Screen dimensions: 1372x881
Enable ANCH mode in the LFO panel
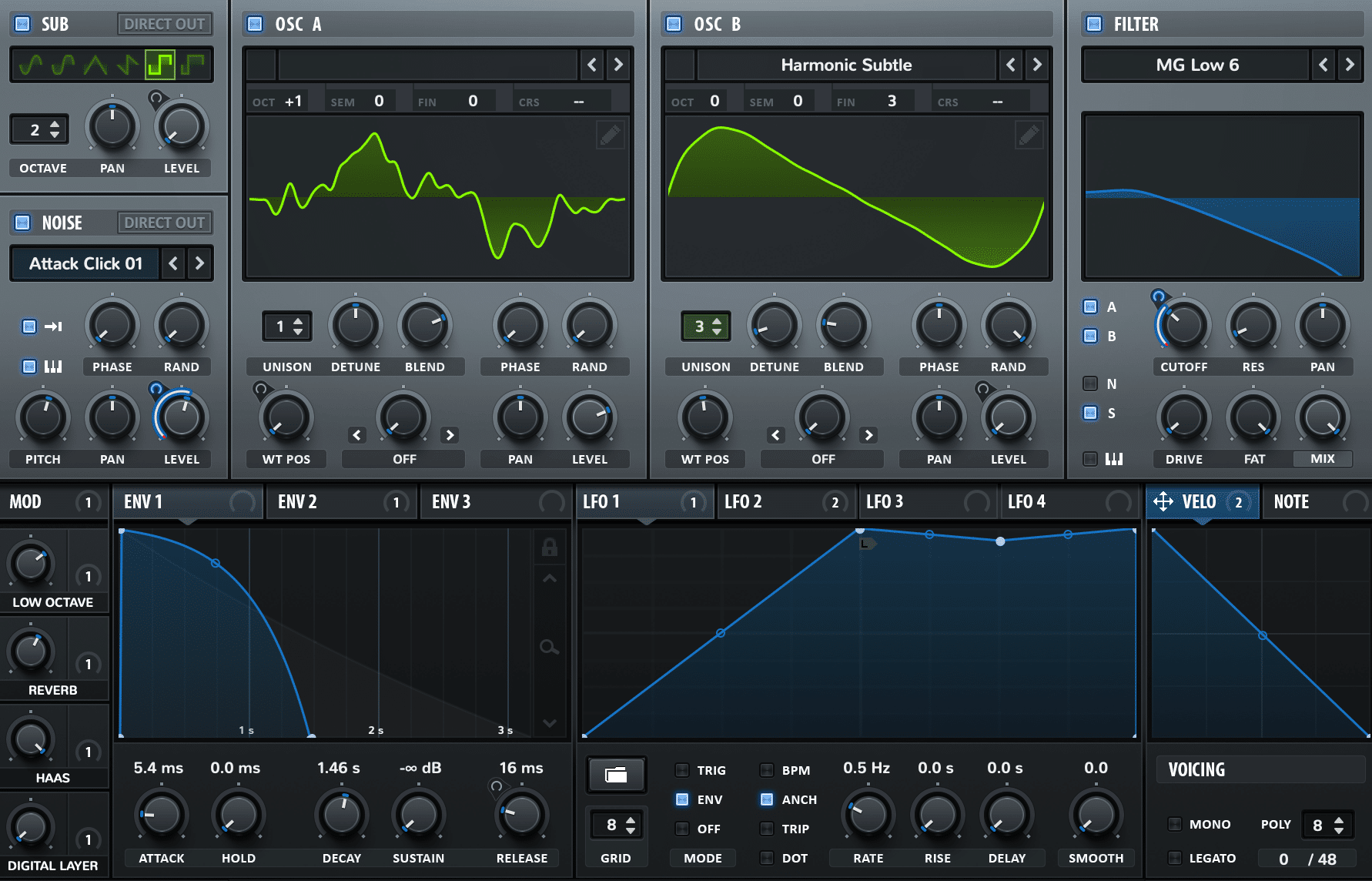(766, 799)
